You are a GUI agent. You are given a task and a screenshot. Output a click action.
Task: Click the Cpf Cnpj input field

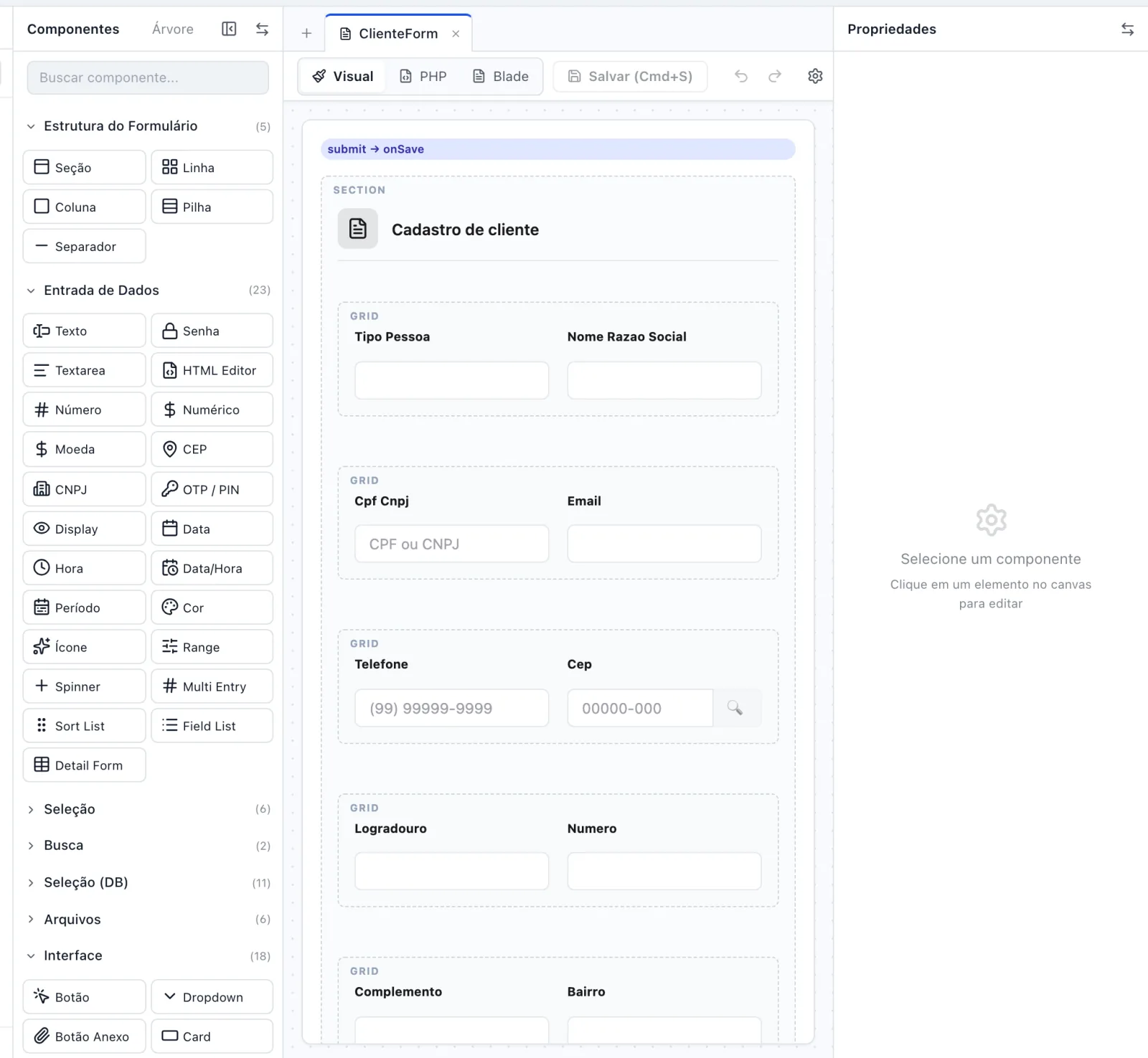pos(452,544)
